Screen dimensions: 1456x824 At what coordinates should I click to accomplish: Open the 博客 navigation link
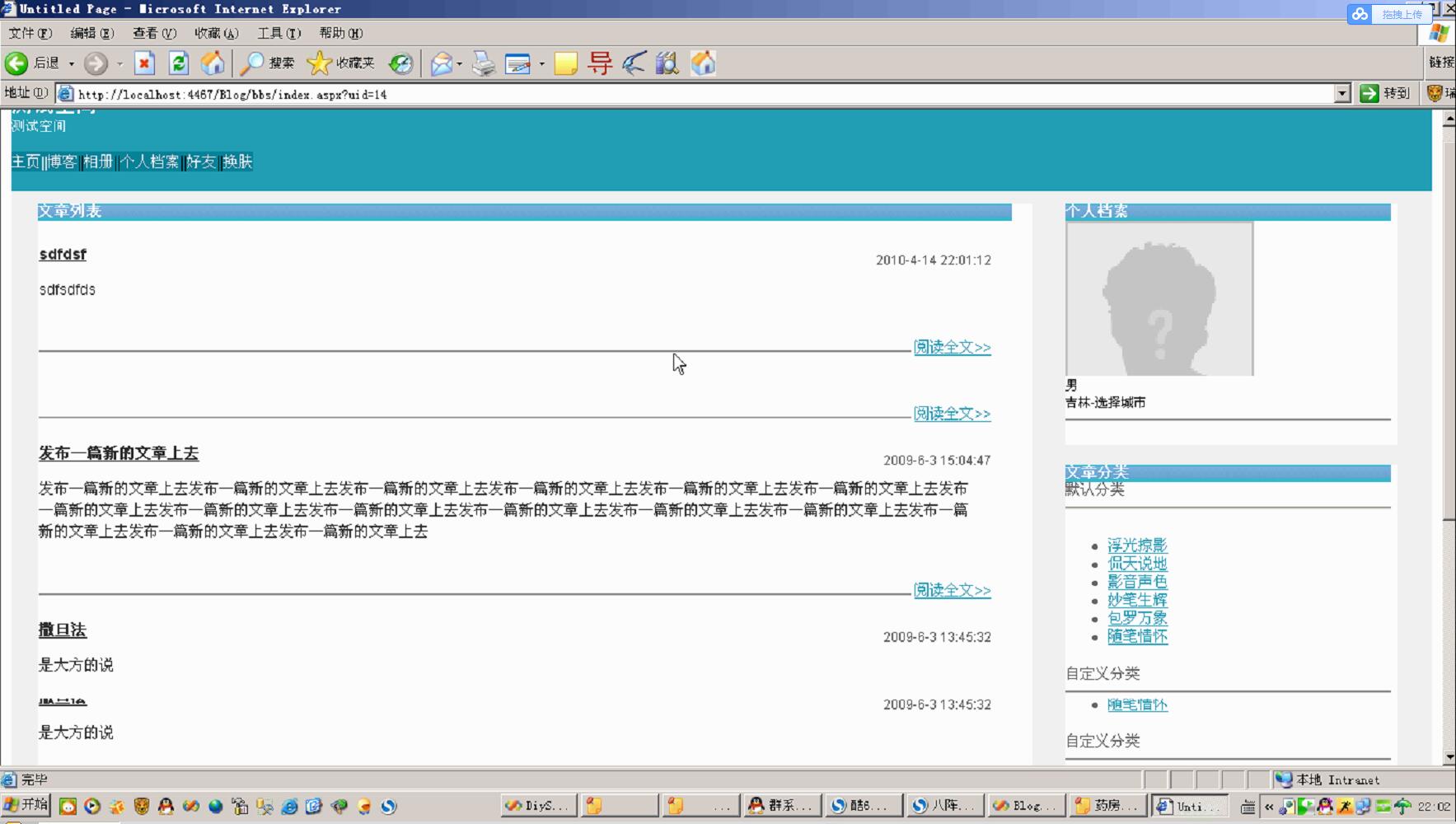(x=62, y=162)
